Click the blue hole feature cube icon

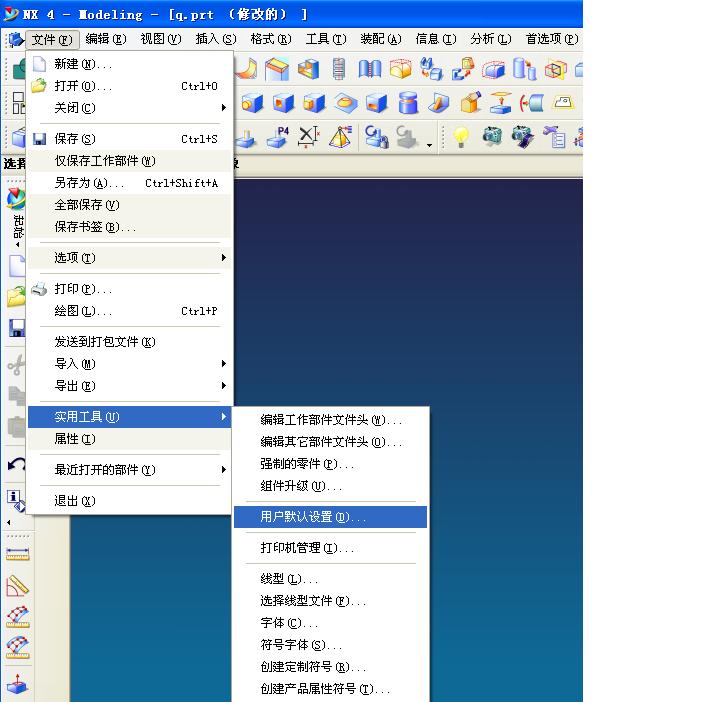tap(283, 103)
